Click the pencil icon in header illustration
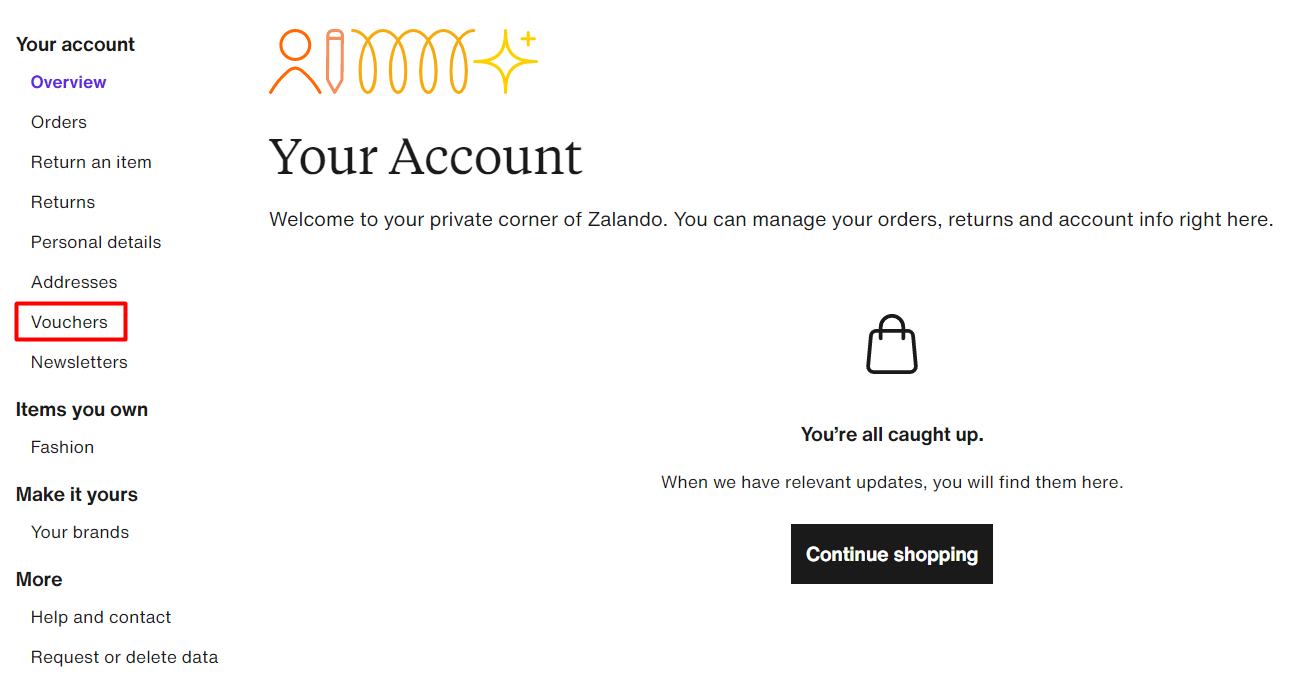 point(335,62)
